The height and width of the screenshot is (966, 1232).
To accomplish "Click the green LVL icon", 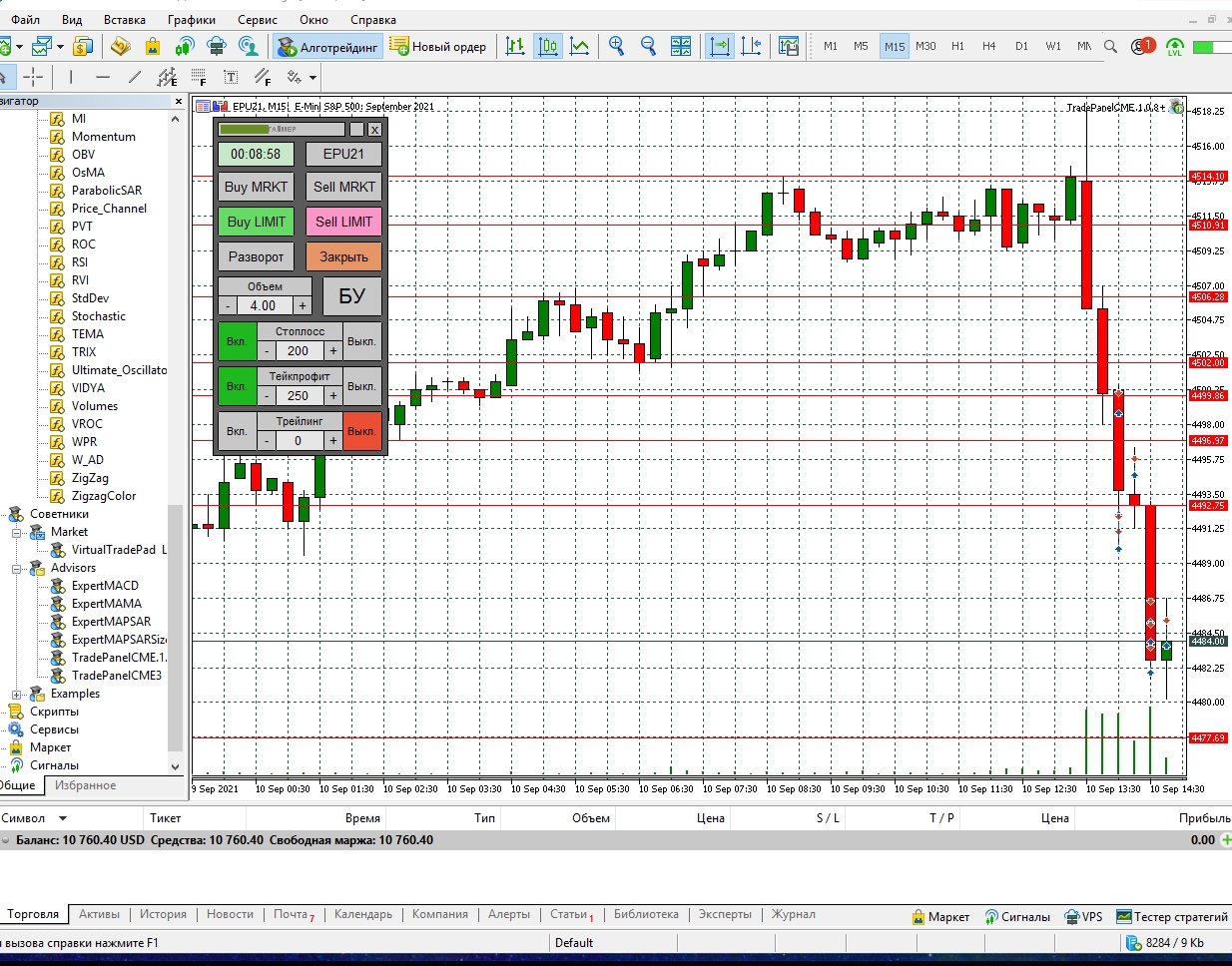I will [1175, 47].
